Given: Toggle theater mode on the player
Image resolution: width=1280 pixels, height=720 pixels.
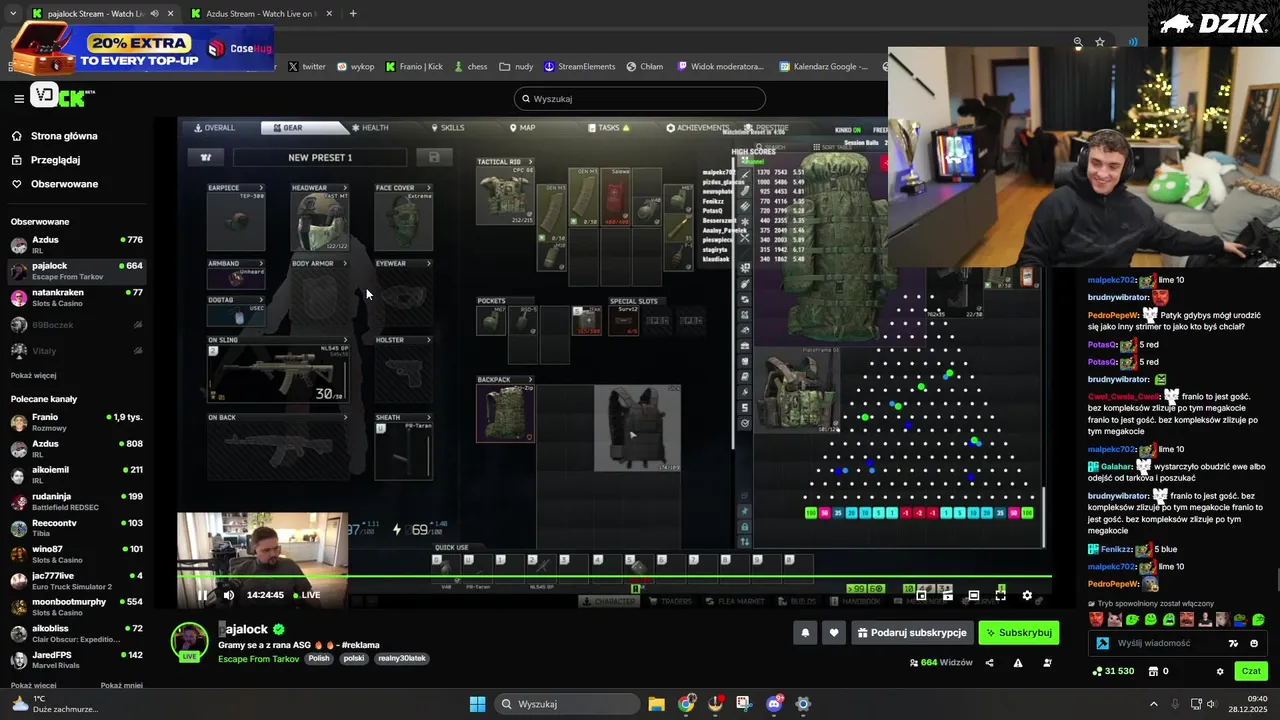Looking at the screenshot, I should pyautogui.click(x=973, y=595).
